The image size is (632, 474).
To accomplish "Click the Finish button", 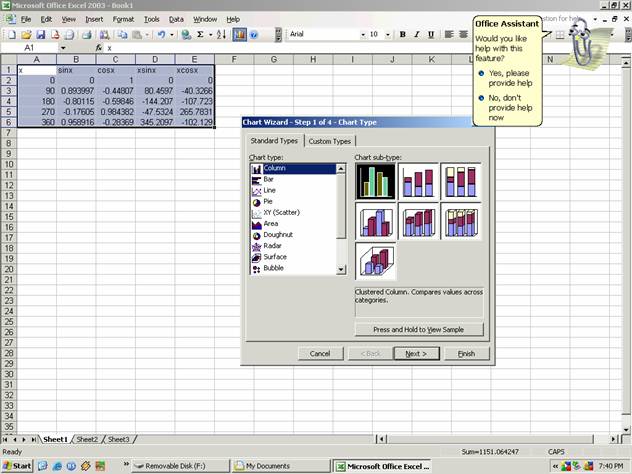I will click(466, 353).
